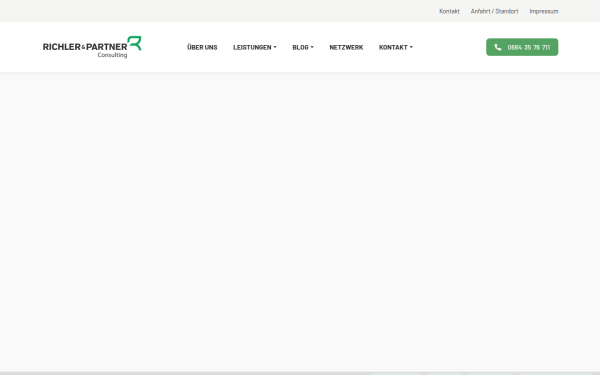Image resolution: width=600 pixels, height=375 pixels.
Task: Open the NETZWERK menu item
Action: point(346,47)
